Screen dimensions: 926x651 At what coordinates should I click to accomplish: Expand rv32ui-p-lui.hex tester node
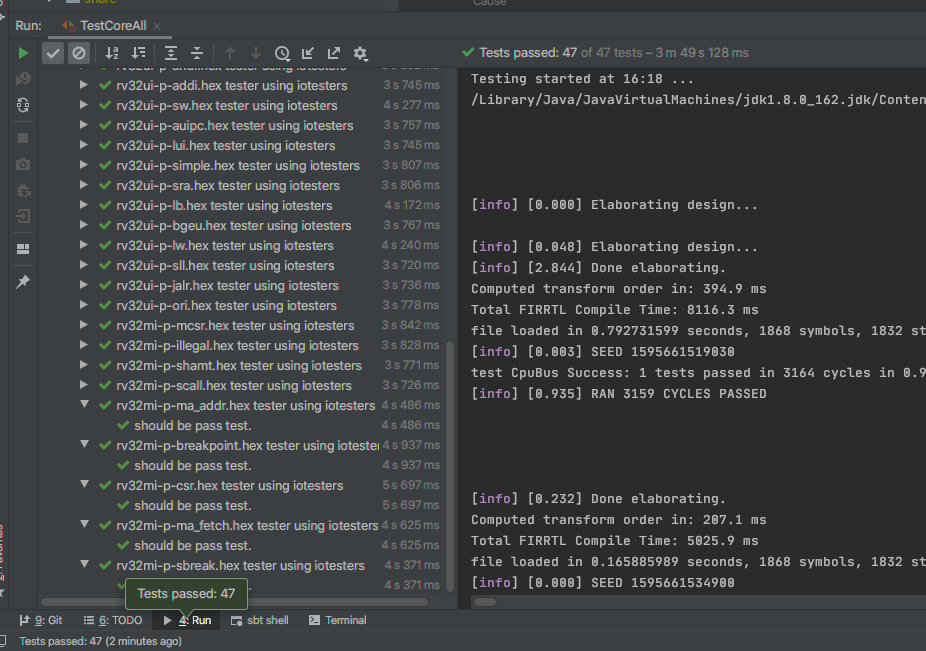point(84,145)
